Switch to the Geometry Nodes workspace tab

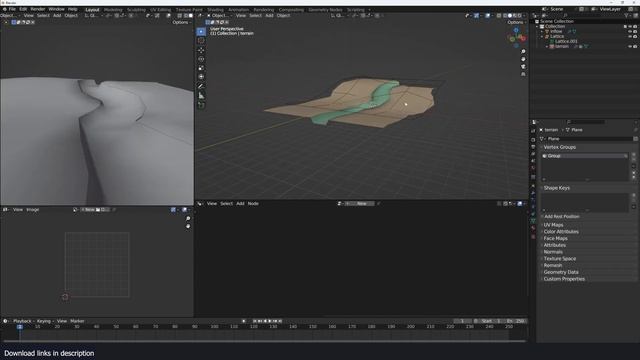click(325, 9)
